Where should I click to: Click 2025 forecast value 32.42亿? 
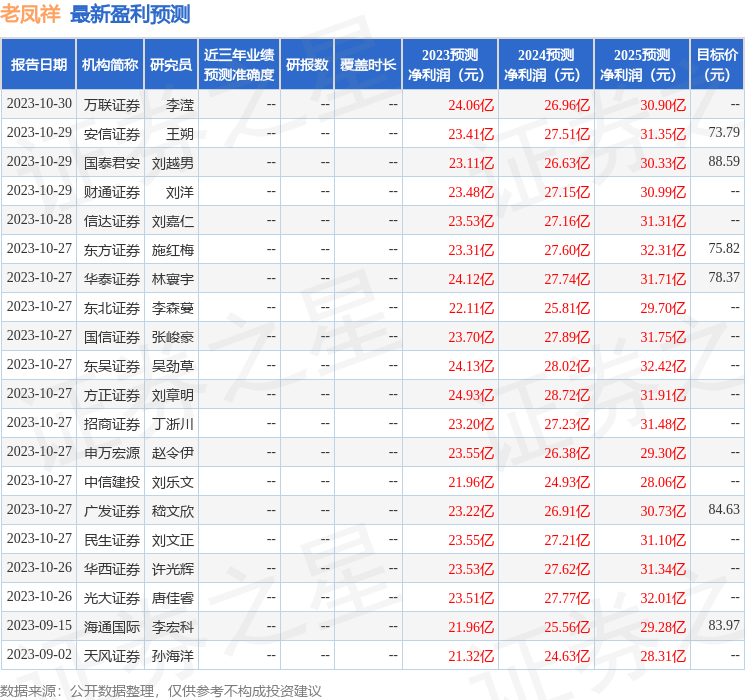[x=663, y=366]
